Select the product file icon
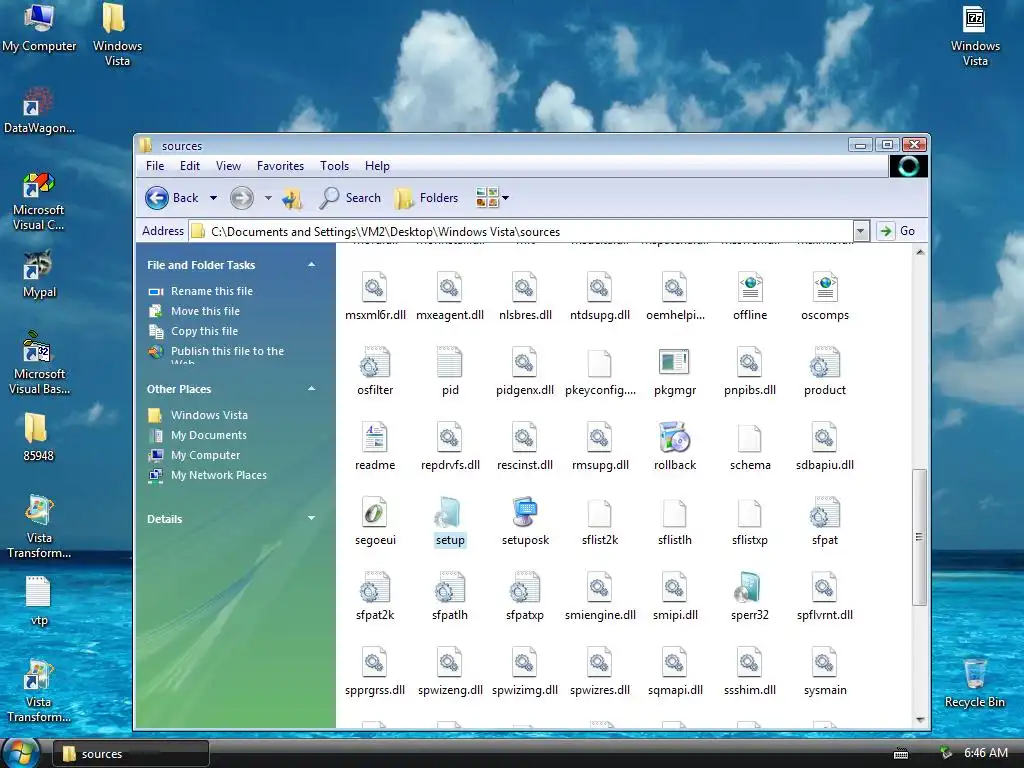The image size is (1024, 768). point(824,362)
